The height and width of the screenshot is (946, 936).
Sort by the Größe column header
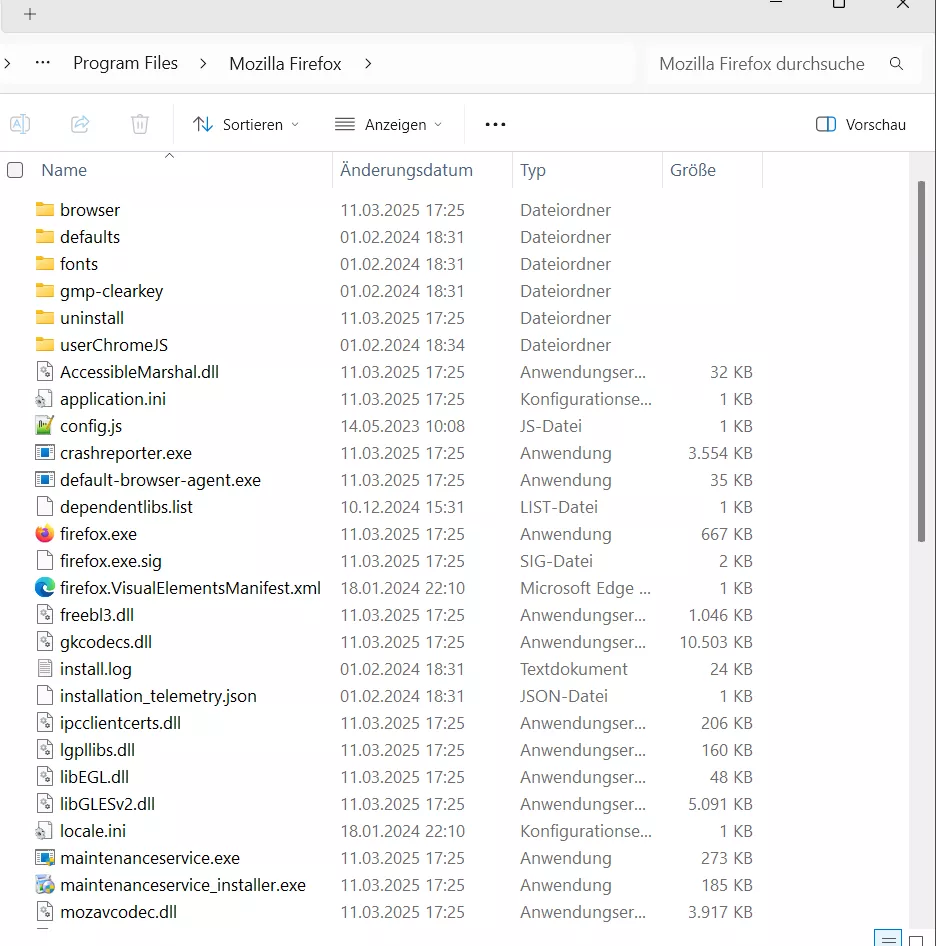pos(693,170)
